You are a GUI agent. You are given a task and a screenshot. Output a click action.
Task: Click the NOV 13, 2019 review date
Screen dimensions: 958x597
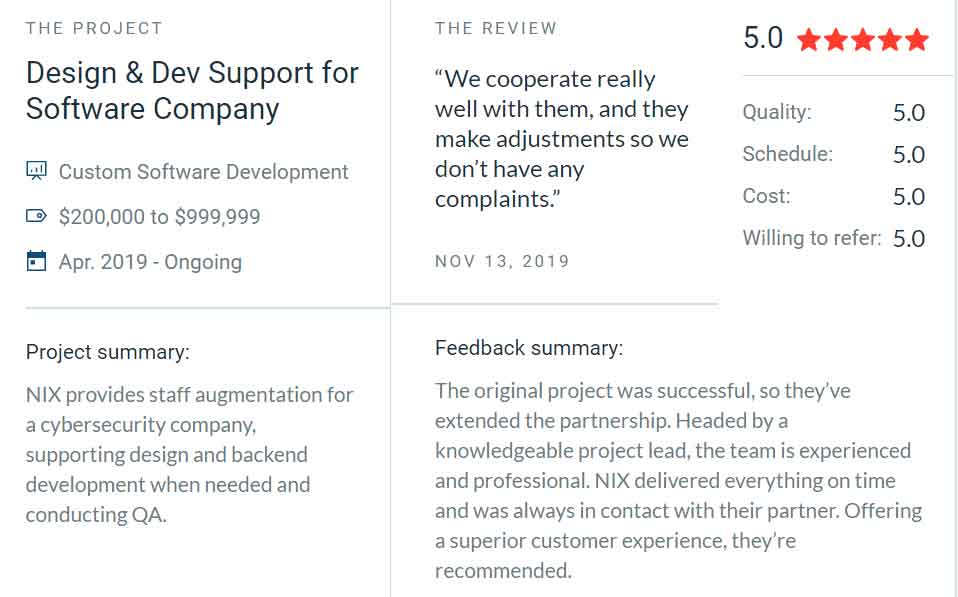click(502, 262)
